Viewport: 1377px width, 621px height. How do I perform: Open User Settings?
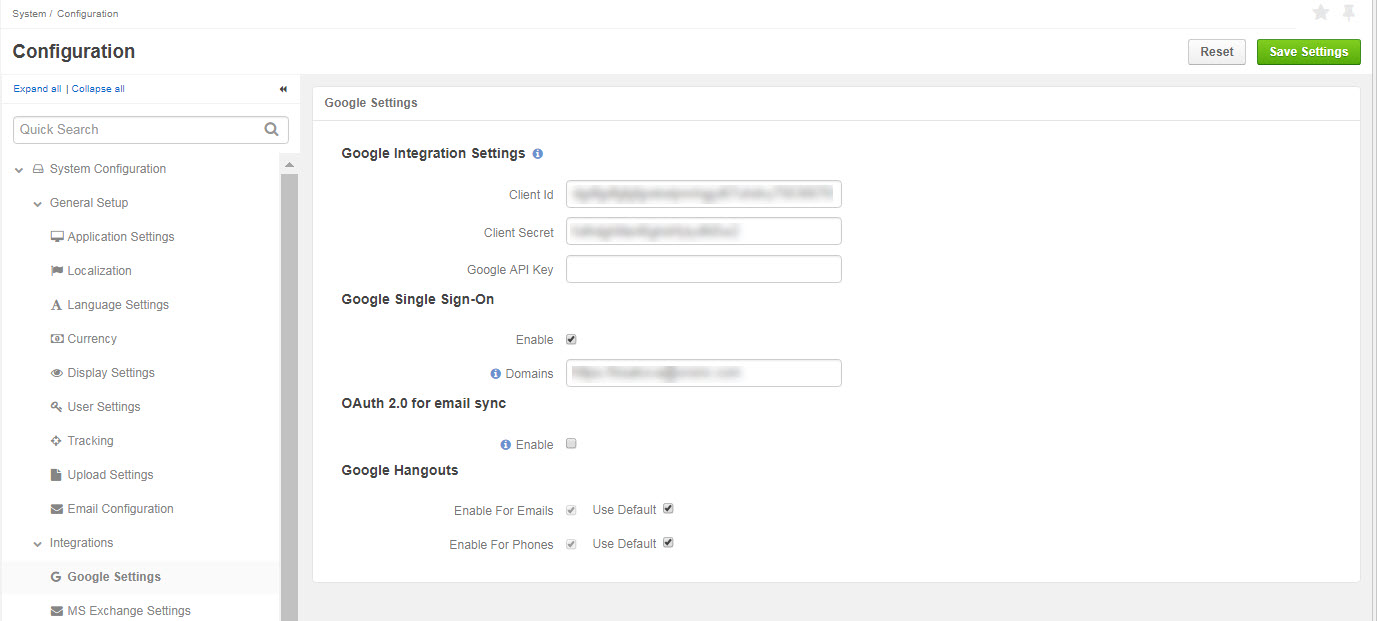(x=104, y=407)
